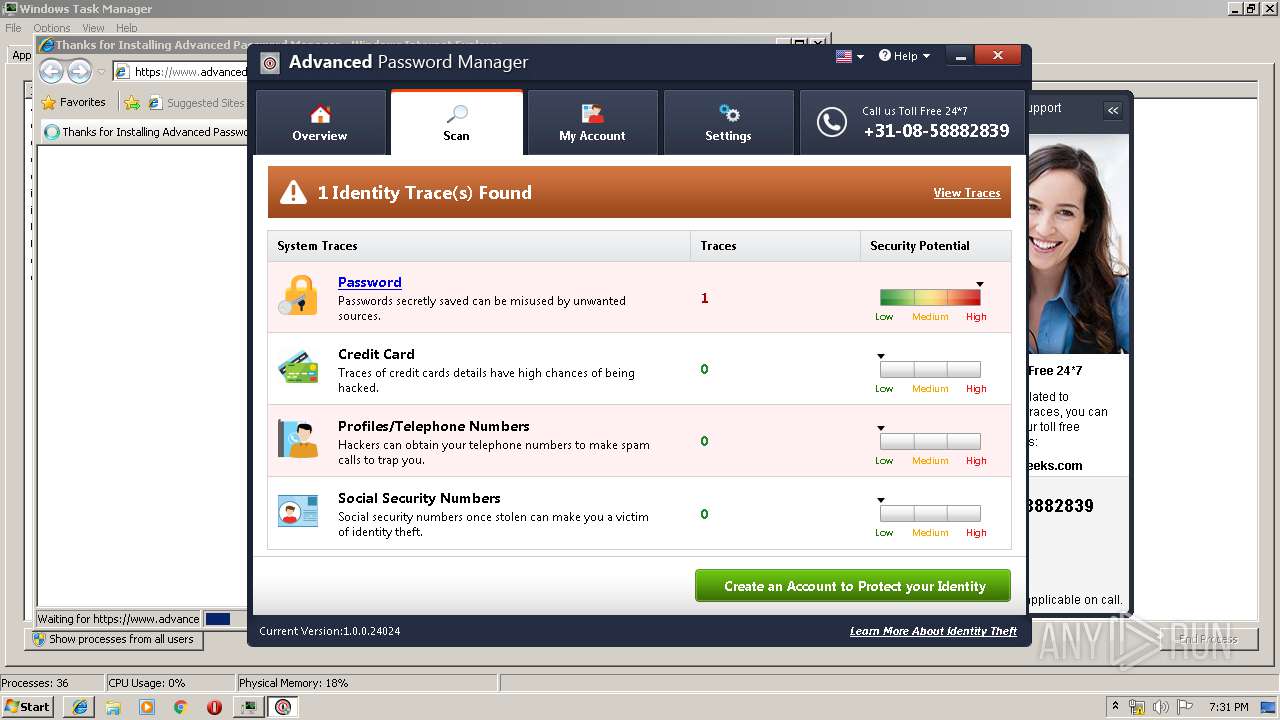Click the network tray icon
1280x720 pixels.
[1137, 707]
